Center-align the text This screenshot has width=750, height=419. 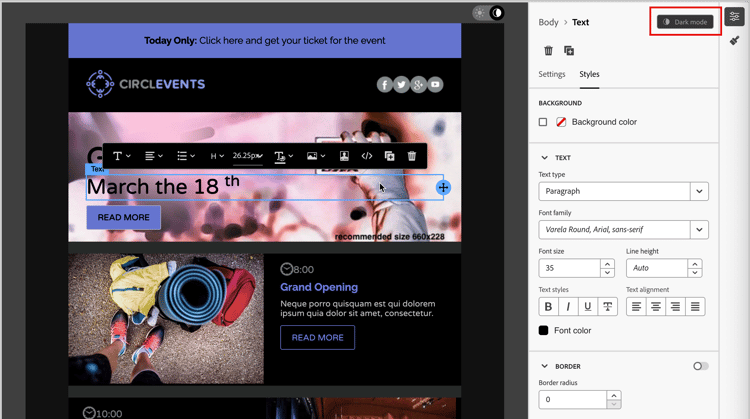pyautogui.click(x=655, y=307)
